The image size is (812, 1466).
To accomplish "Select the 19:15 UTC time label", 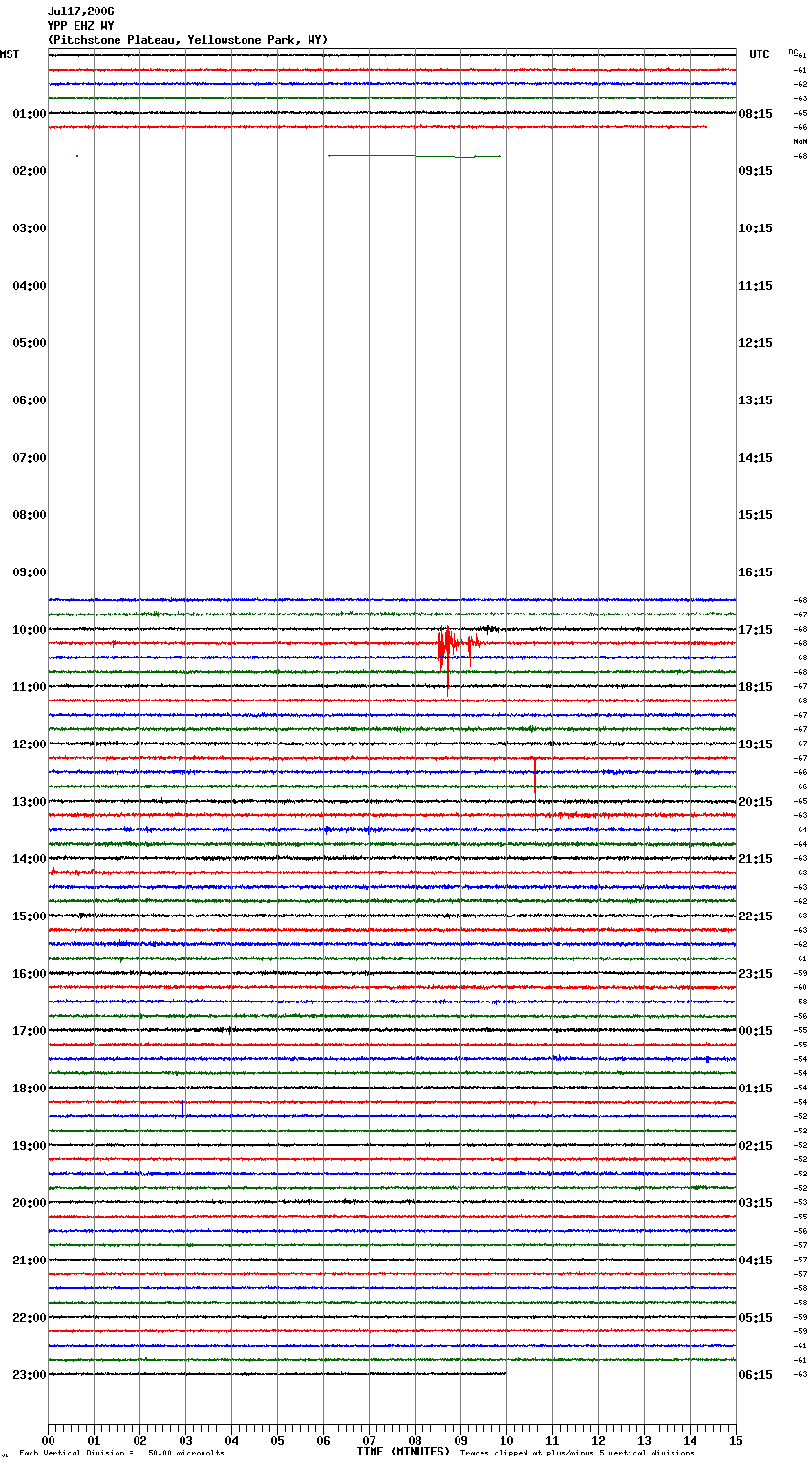I will tap(756, 744).
